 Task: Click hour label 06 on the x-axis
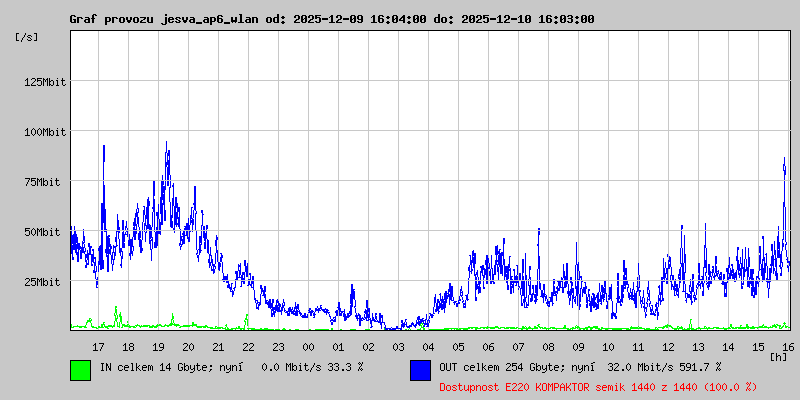488,347
